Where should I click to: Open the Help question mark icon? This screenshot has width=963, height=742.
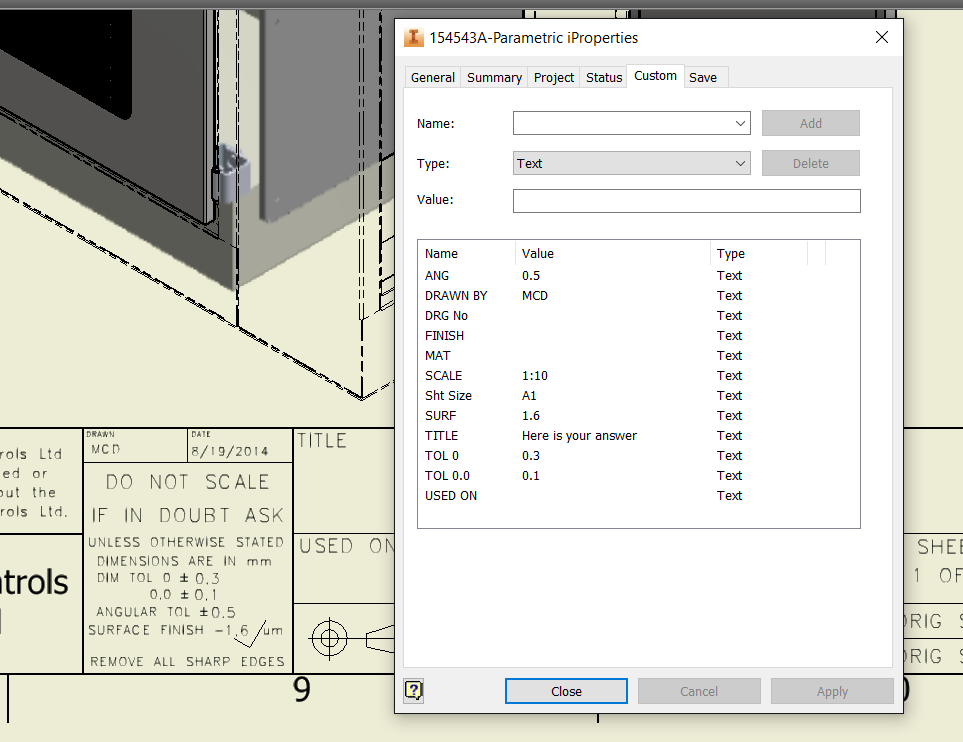(x=413, y=690)
